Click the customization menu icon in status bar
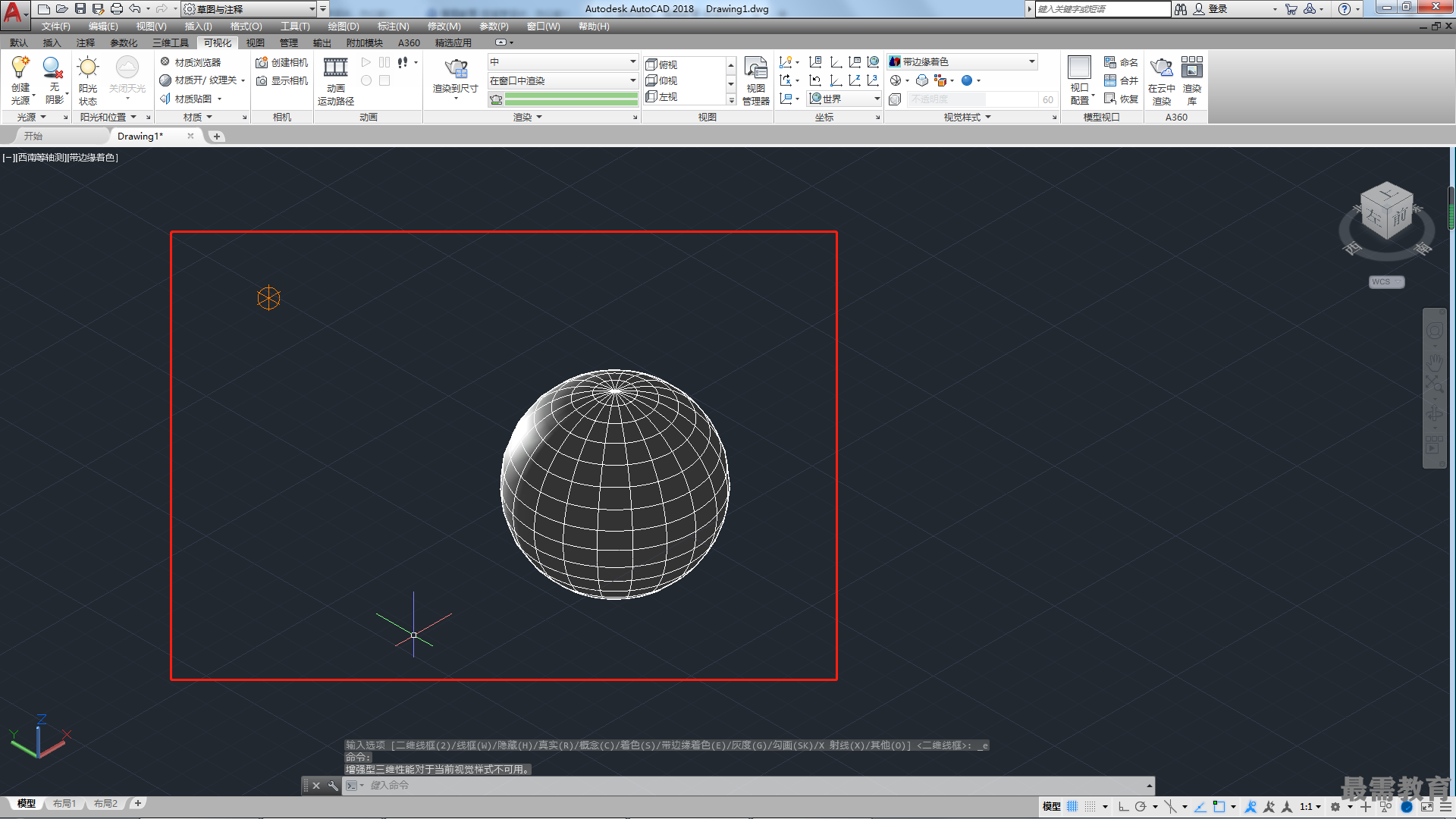 click(x=1448, y=807)
